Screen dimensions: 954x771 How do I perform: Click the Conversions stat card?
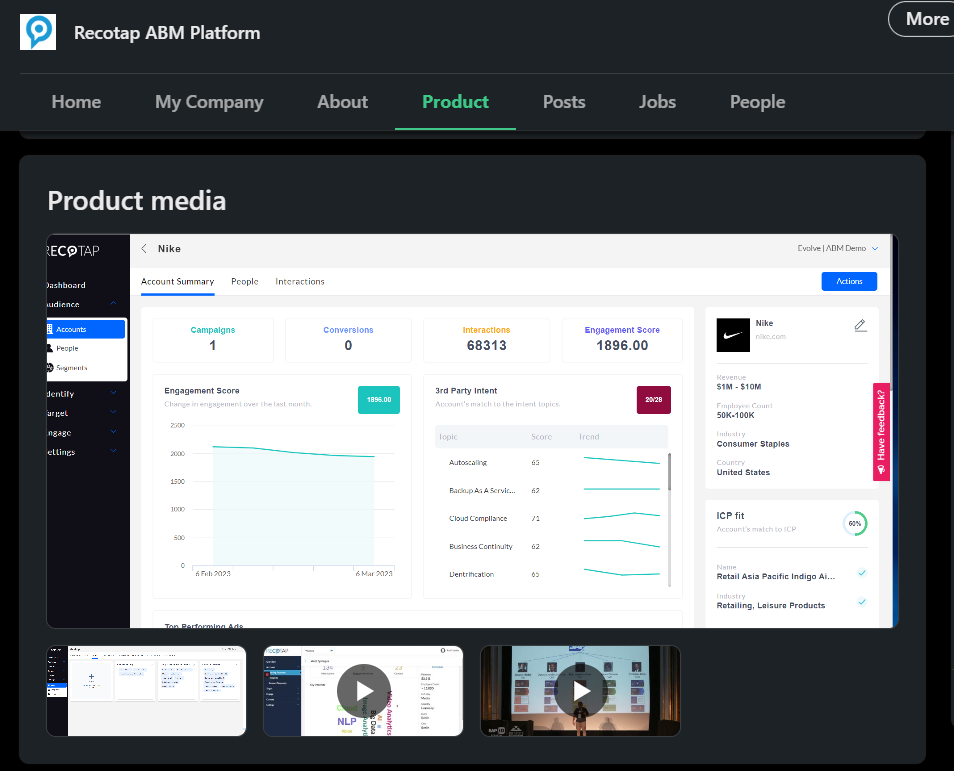[348, 340]
